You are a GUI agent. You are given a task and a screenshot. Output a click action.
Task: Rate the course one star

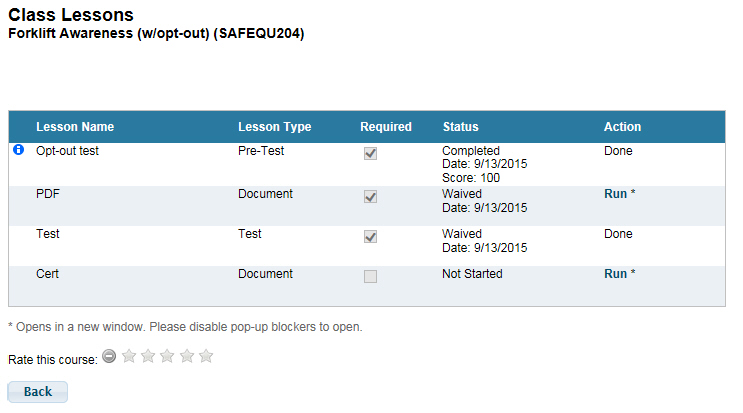pos(129,356)
